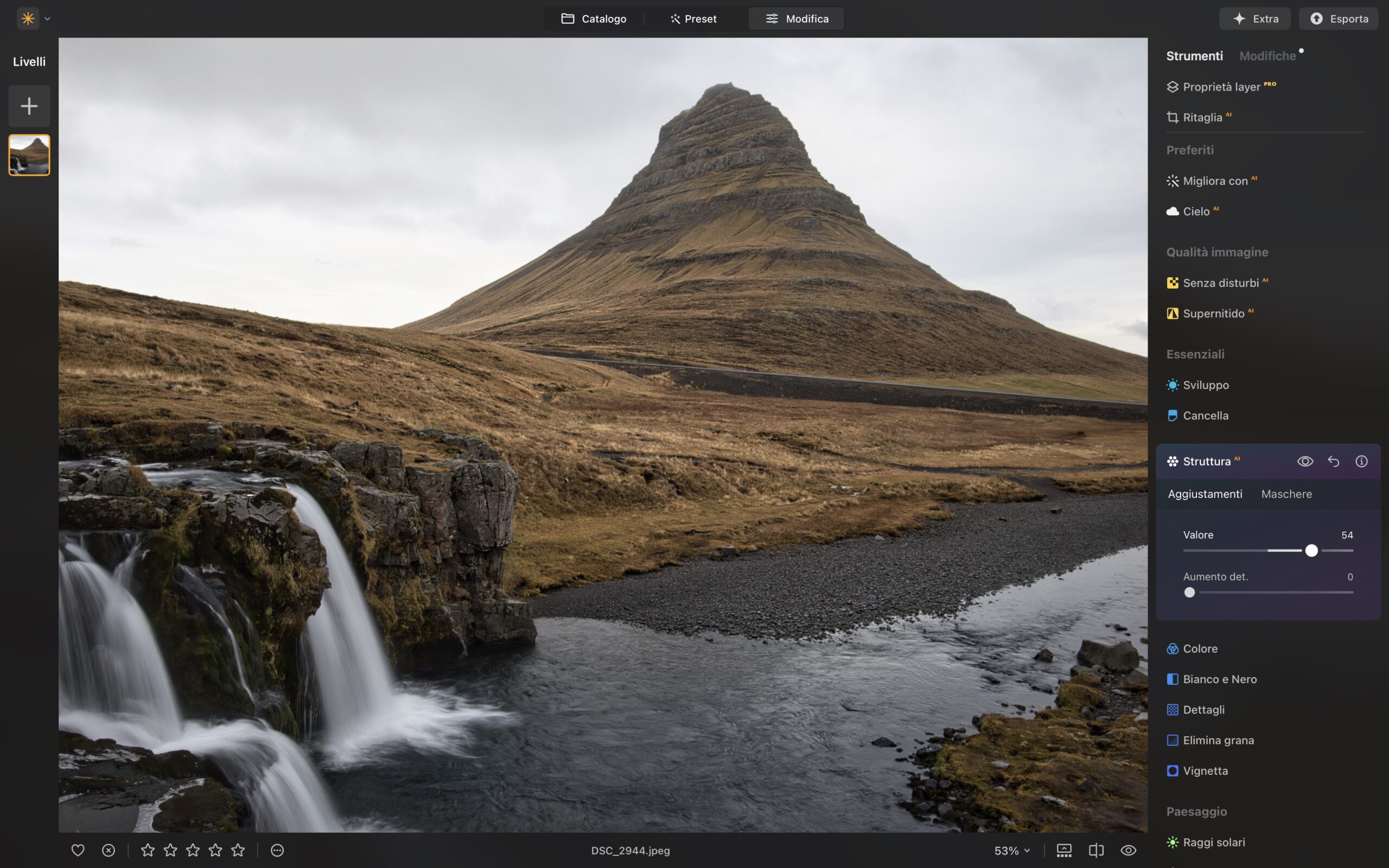Rate the photo with the fifth star
The width and height of the screenshot is (1389, 868).
tap(238, 850)
